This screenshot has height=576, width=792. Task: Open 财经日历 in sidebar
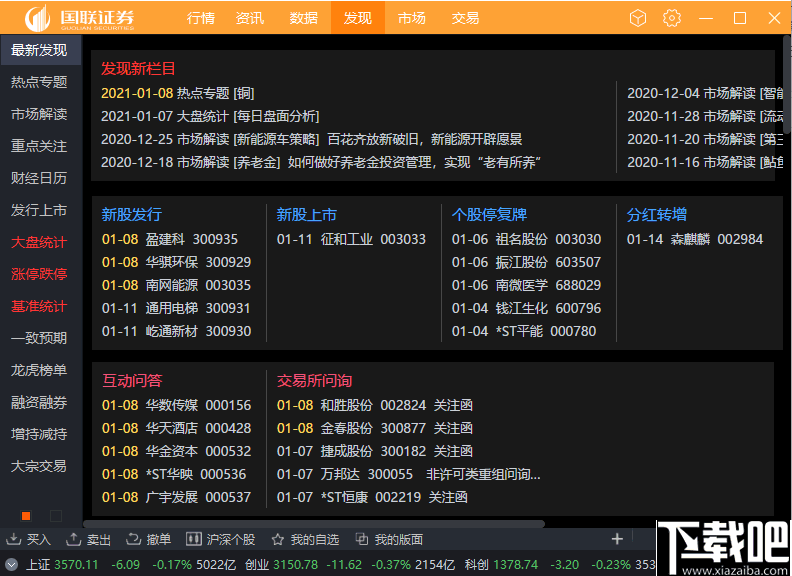[39, 178]
